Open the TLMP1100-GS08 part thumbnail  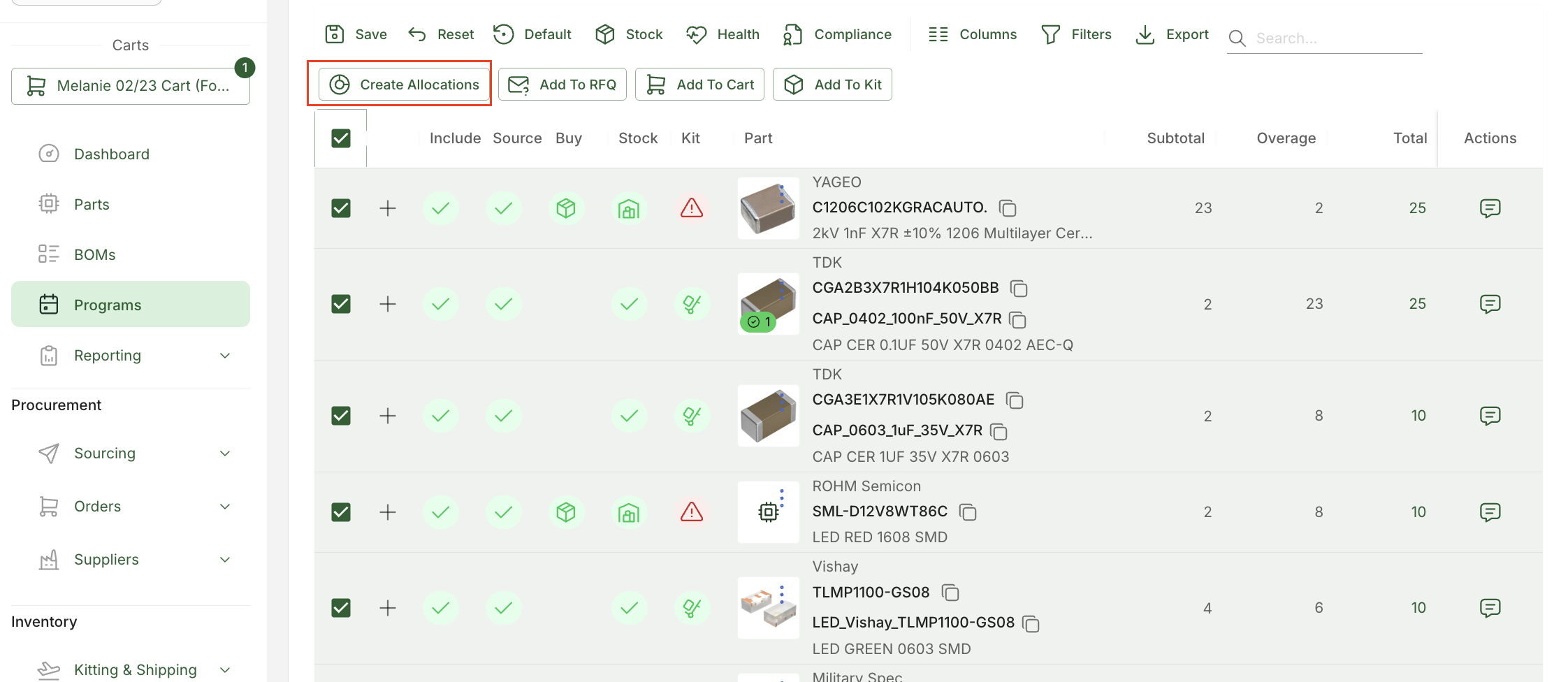pyautogui.click(x=769, y=608)
